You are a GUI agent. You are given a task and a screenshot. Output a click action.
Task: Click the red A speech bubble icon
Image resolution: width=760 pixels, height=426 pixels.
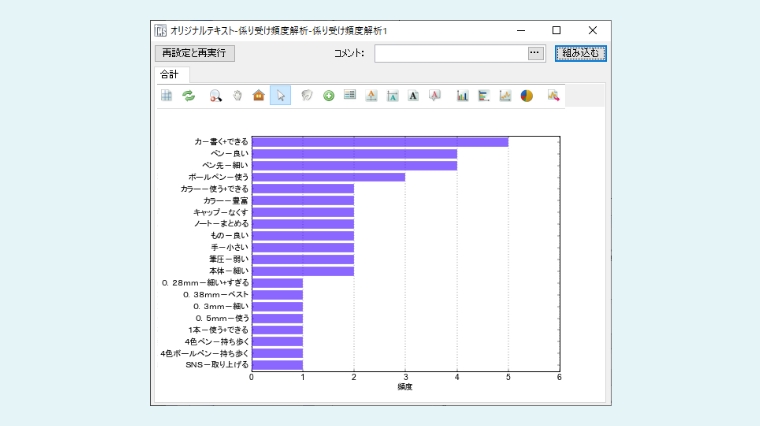(435, 95)
